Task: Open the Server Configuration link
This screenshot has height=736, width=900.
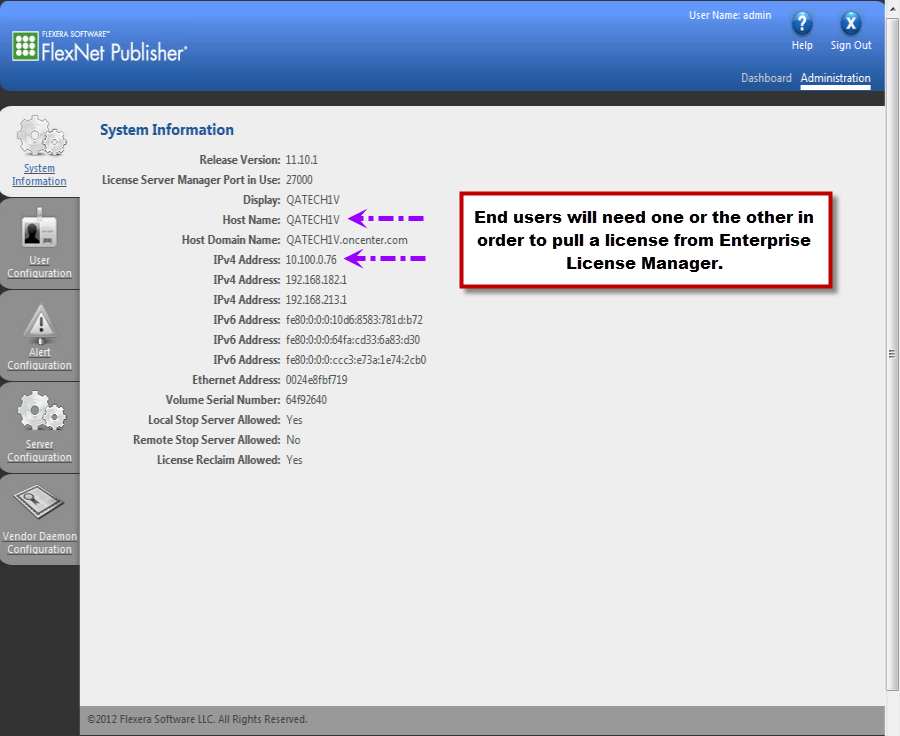Action: [40, 451]
